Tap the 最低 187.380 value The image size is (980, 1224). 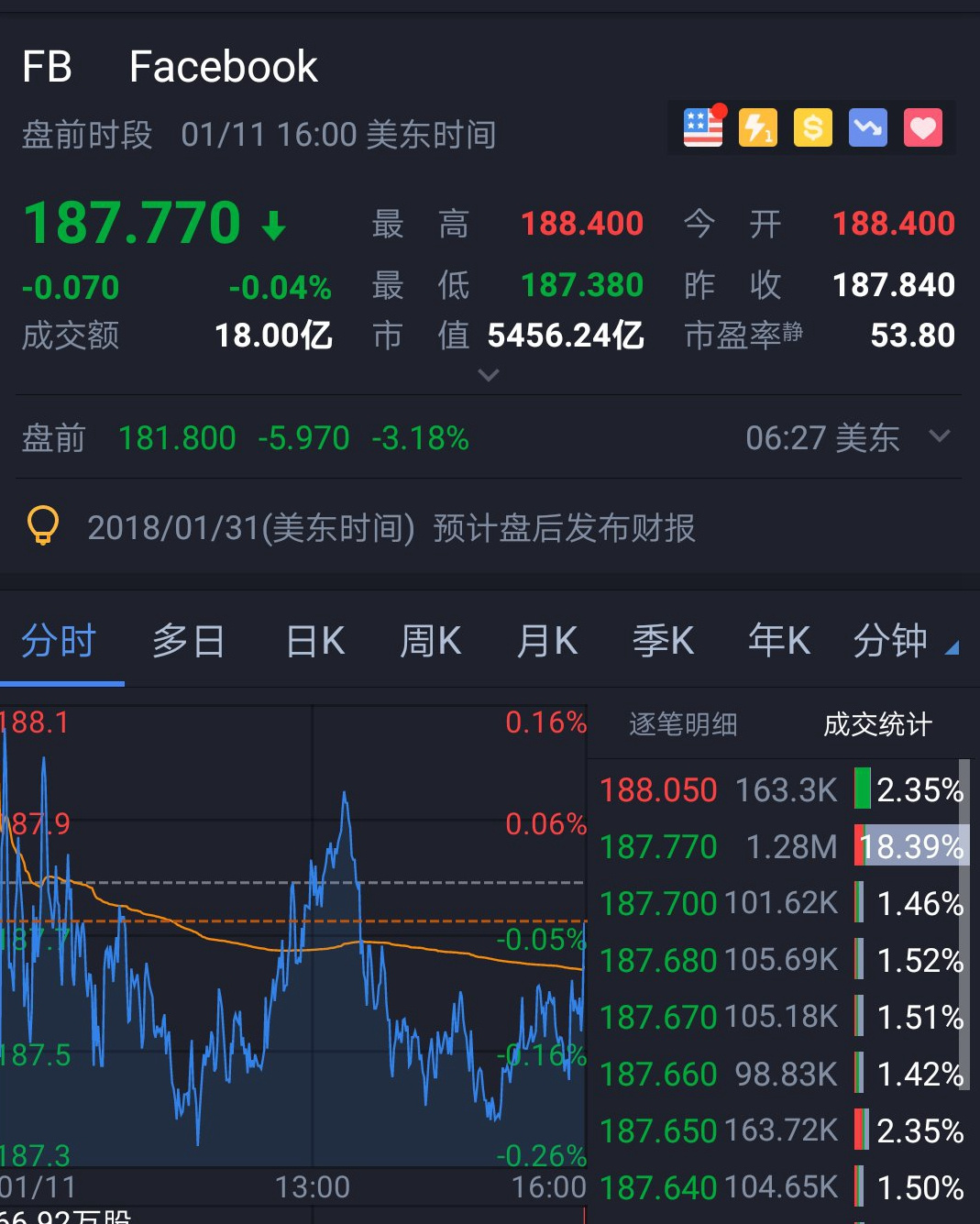tap(582, 285)
